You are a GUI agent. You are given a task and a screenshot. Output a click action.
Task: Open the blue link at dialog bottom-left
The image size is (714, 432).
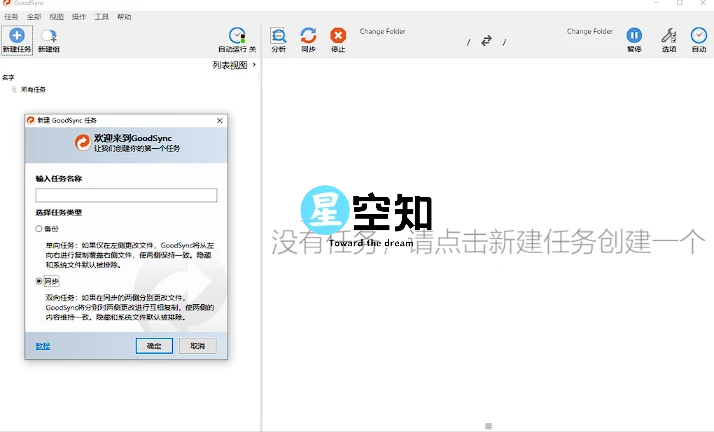[x=43, y=346]
